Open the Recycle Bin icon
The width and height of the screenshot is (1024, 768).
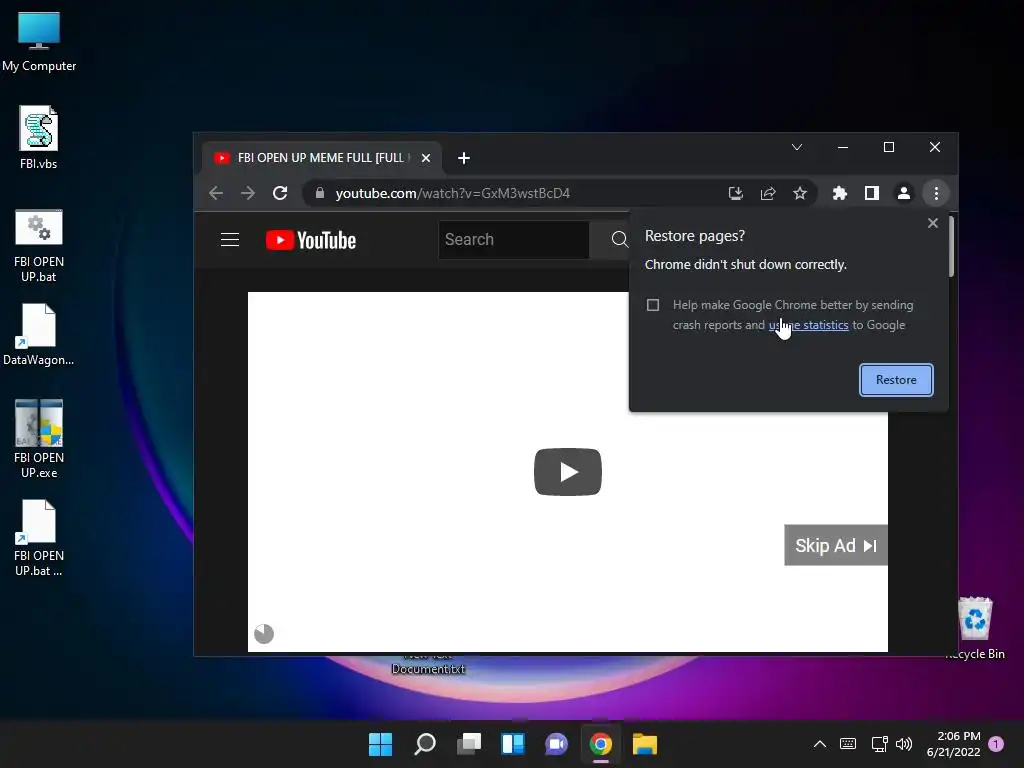[x=974, y=628]
